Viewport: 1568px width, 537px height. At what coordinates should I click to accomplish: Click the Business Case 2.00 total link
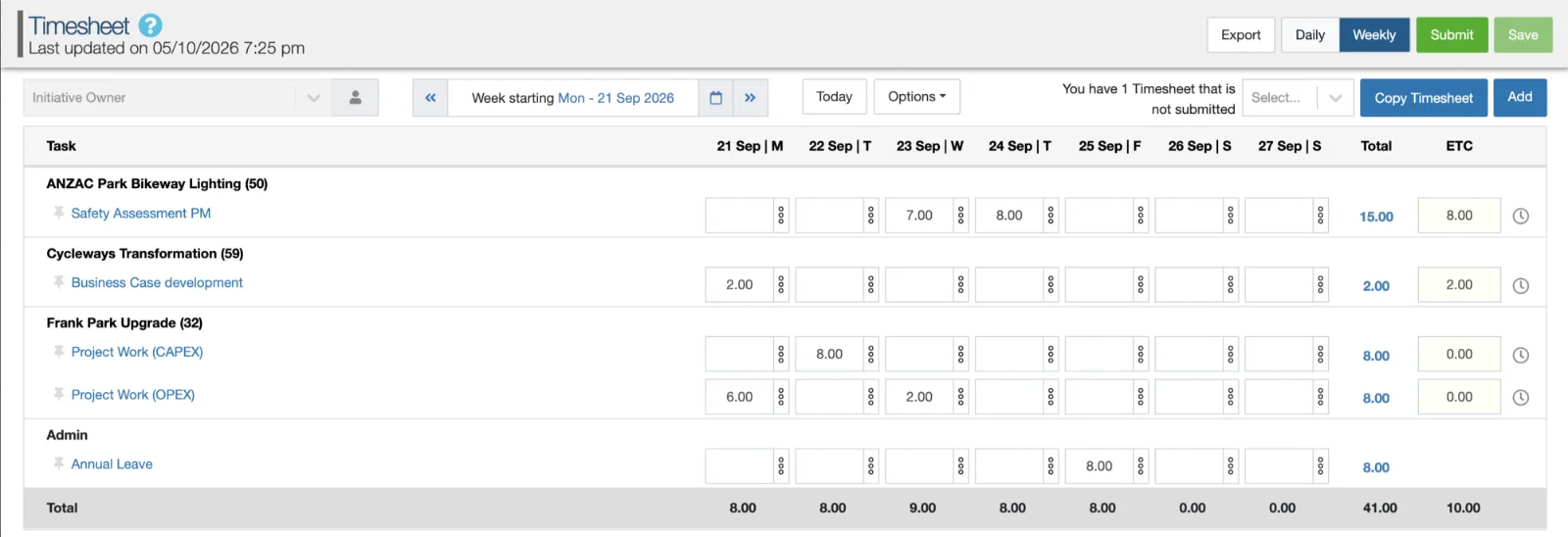1376,286
